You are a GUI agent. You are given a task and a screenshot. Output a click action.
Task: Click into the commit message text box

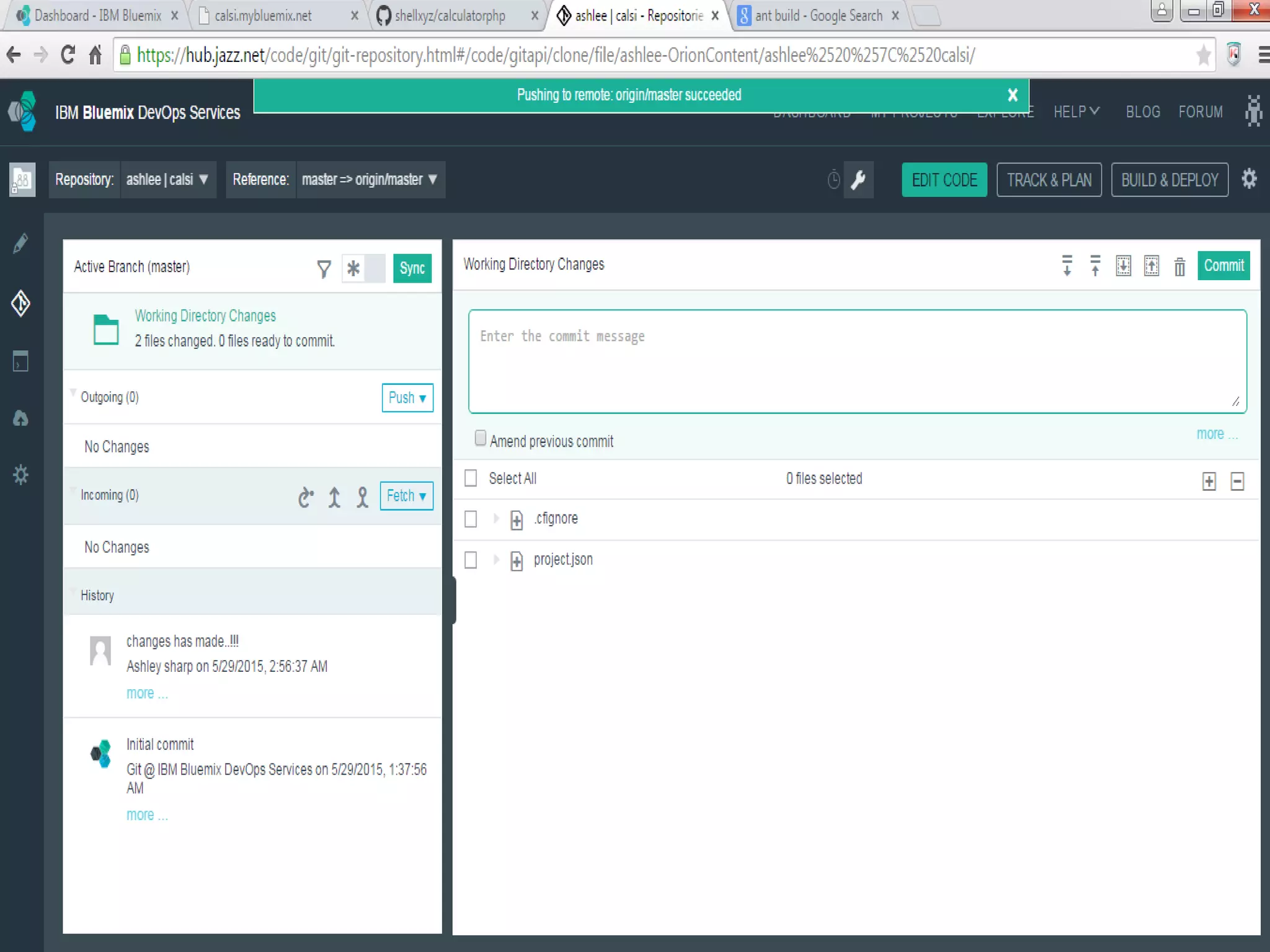point(857,361)
